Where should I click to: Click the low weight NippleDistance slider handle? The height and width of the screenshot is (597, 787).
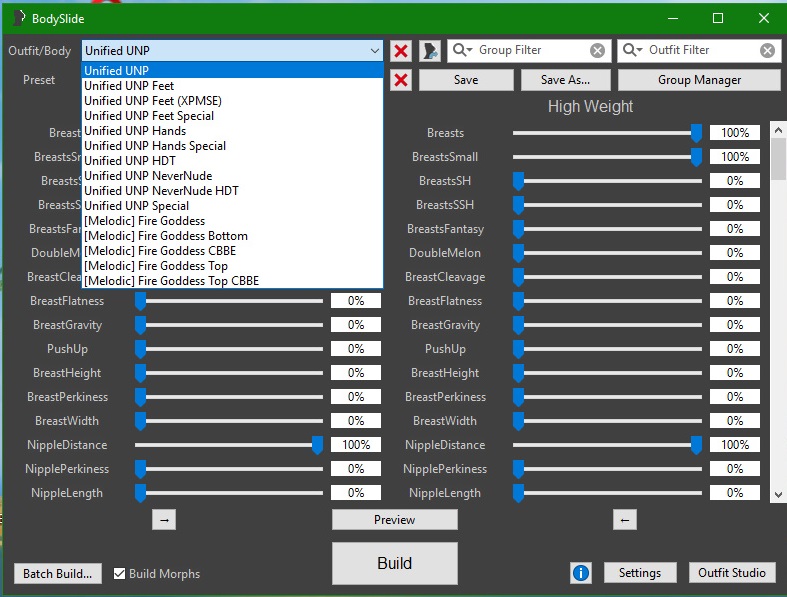[x=317, y=445]
